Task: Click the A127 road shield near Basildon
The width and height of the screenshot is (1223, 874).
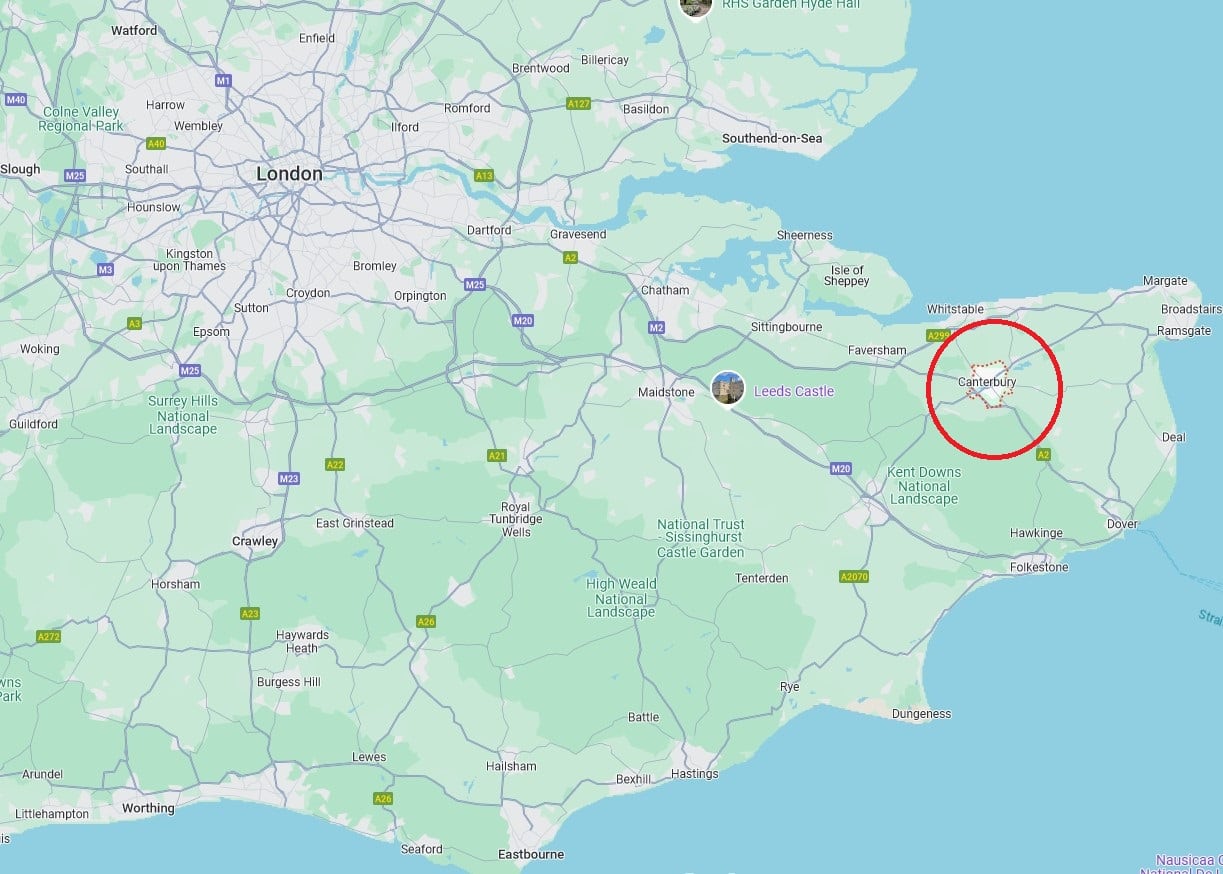Action: click(x=578, y=104)
